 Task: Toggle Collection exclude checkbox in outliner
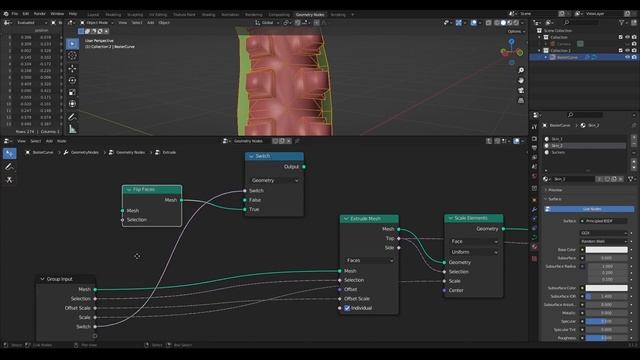(620, 37)
